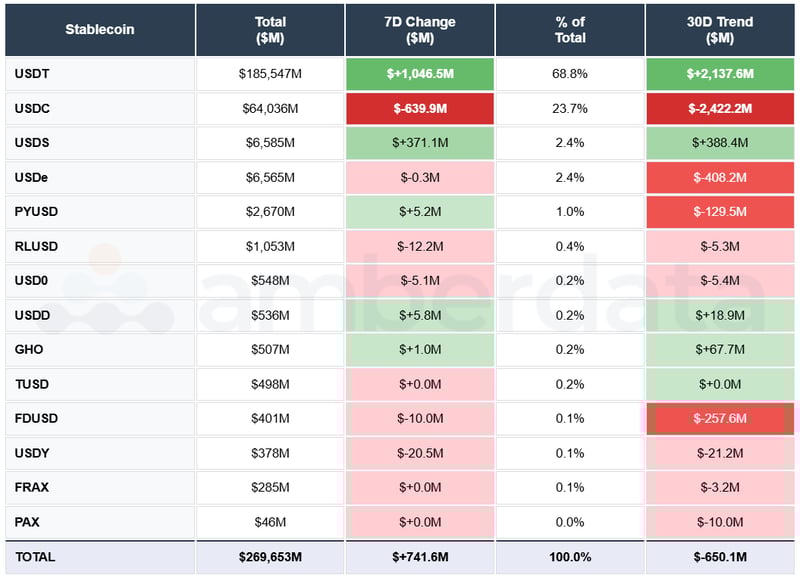Click the 7D Change ($M) header
The width and height of the screenshot is (800, 578).
pyautogui.click(x=420, y=30)
